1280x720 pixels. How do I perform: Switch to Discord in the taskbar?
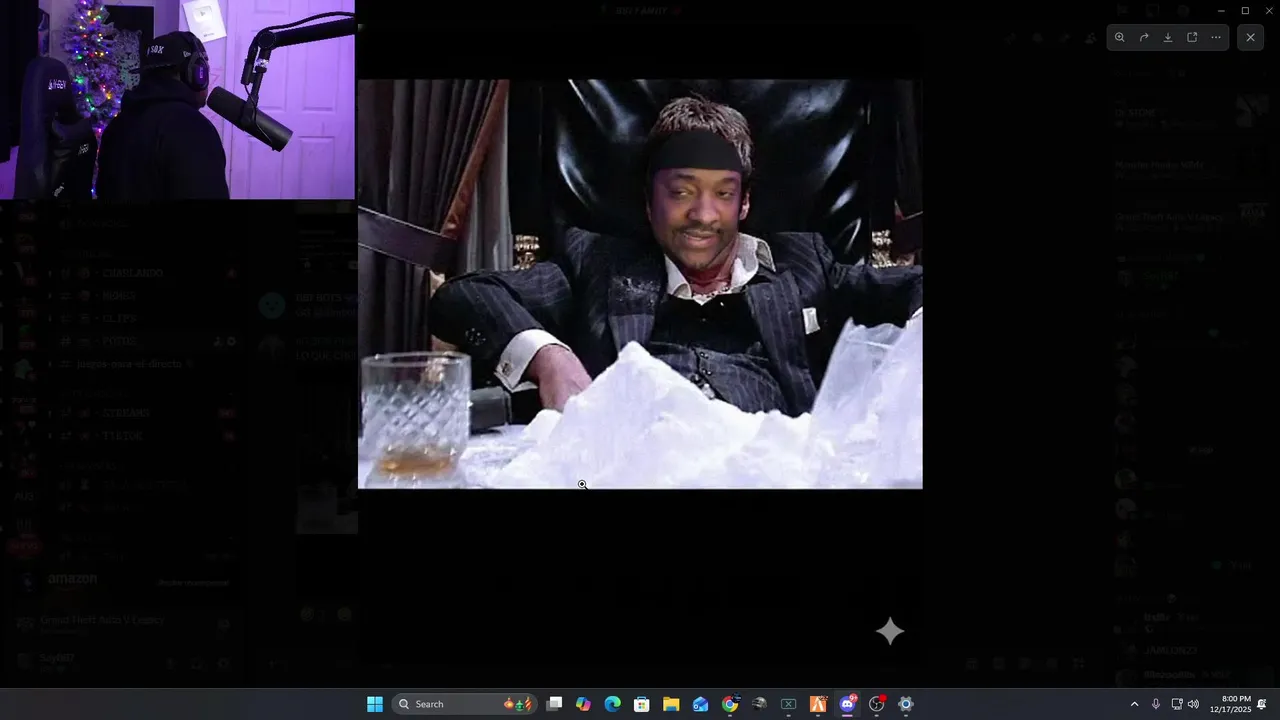848,704
